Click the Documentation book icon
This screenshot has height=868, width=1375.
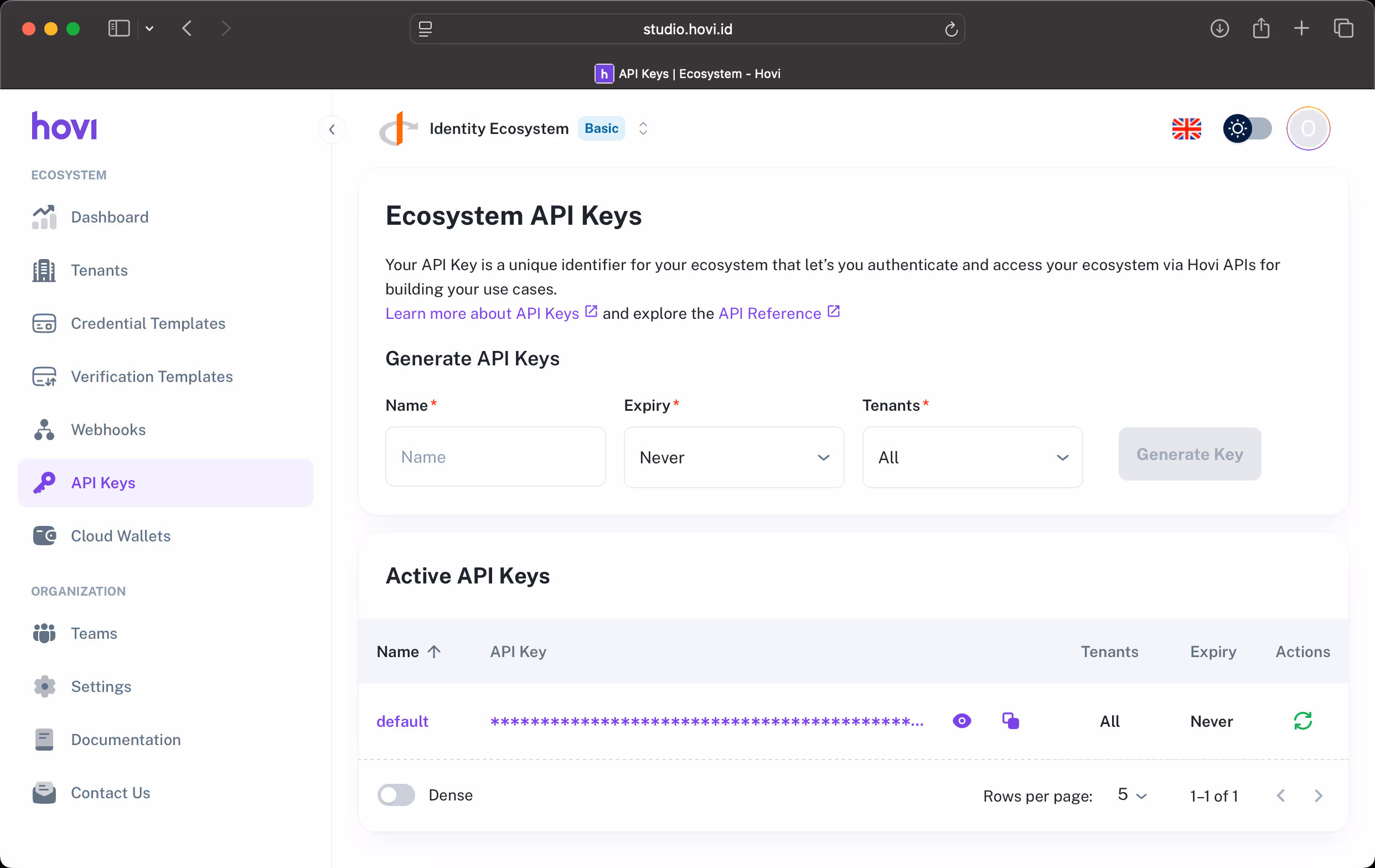(44, 740)
